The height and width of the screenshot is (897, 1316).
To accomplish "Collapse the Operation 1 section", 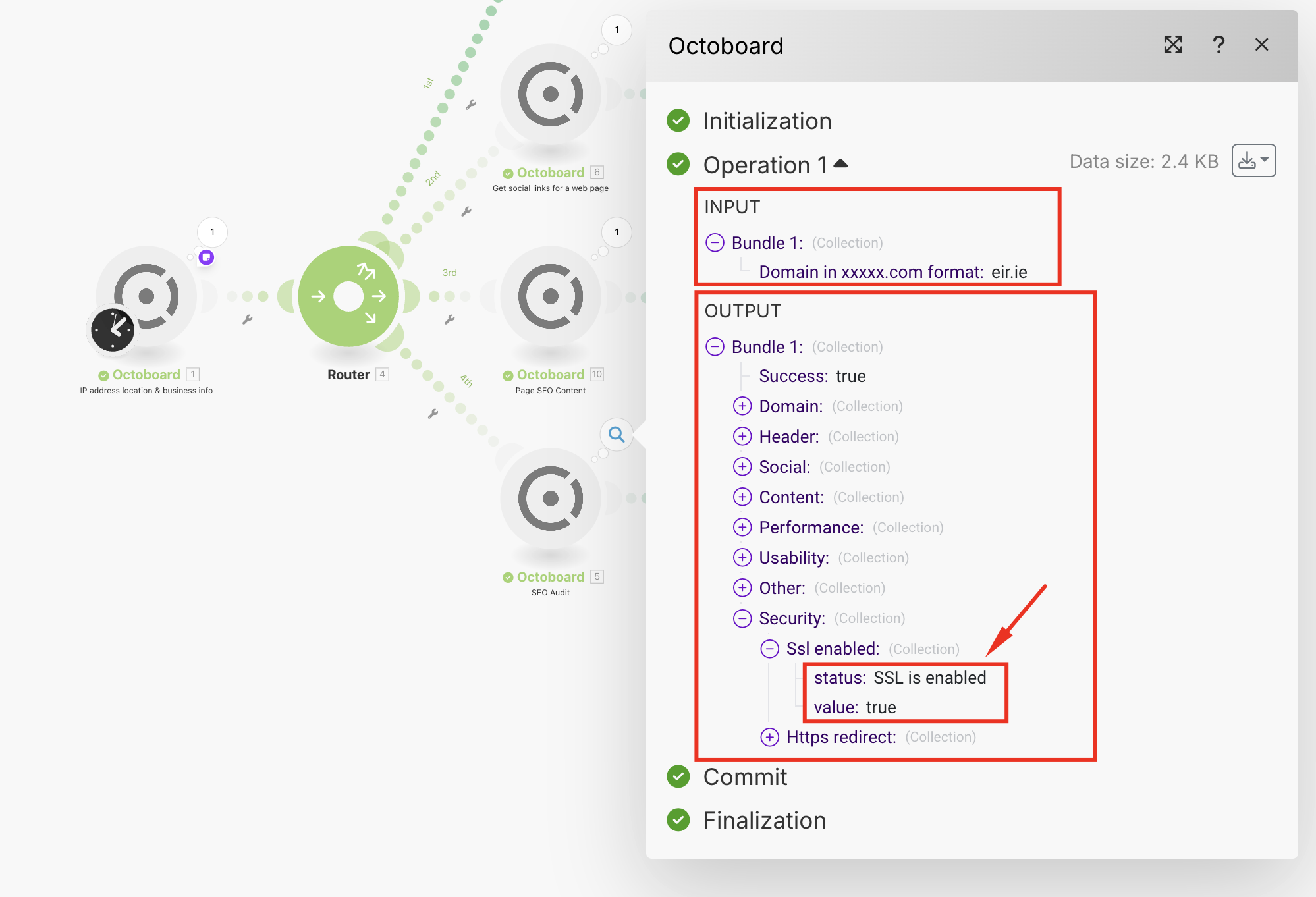I will pos(841,164).
